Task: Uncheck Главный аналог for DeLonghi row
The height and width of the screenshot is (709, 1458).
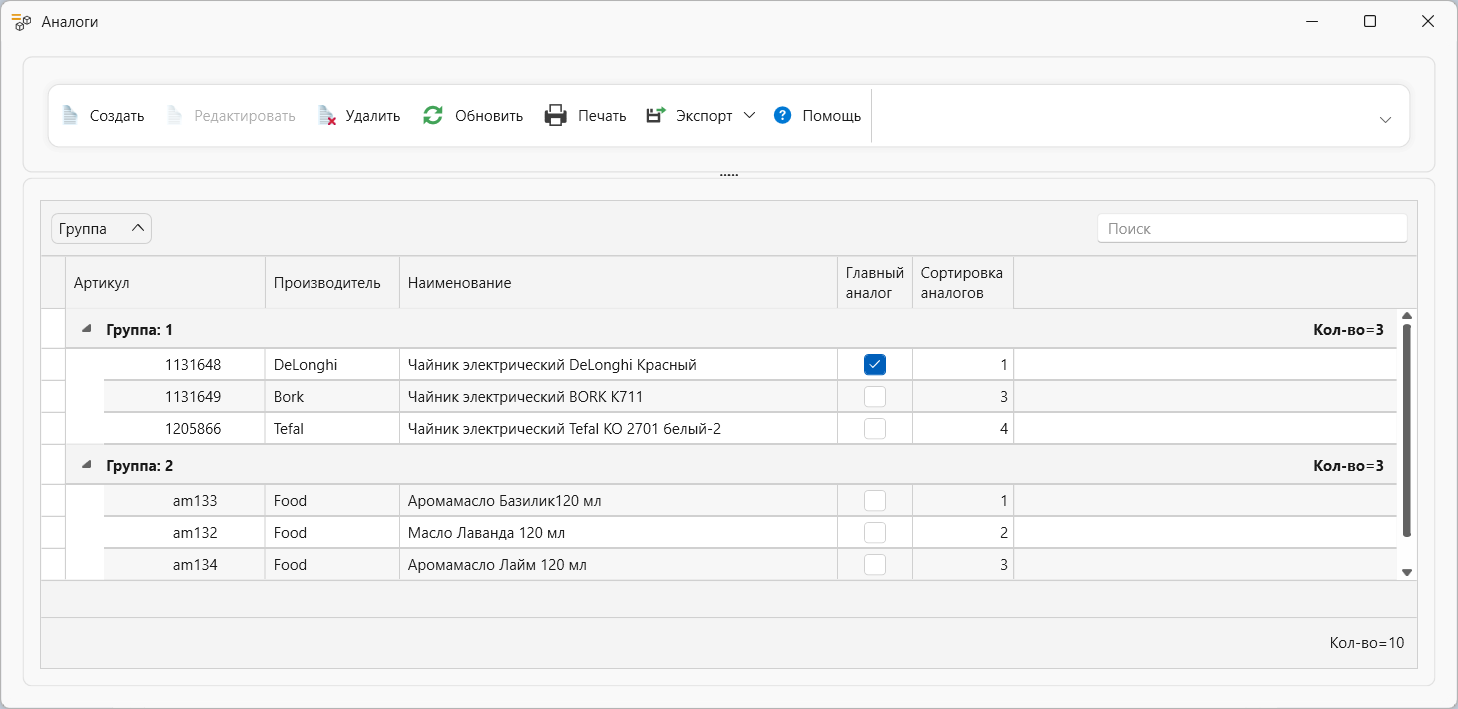Action: (875, 365)
